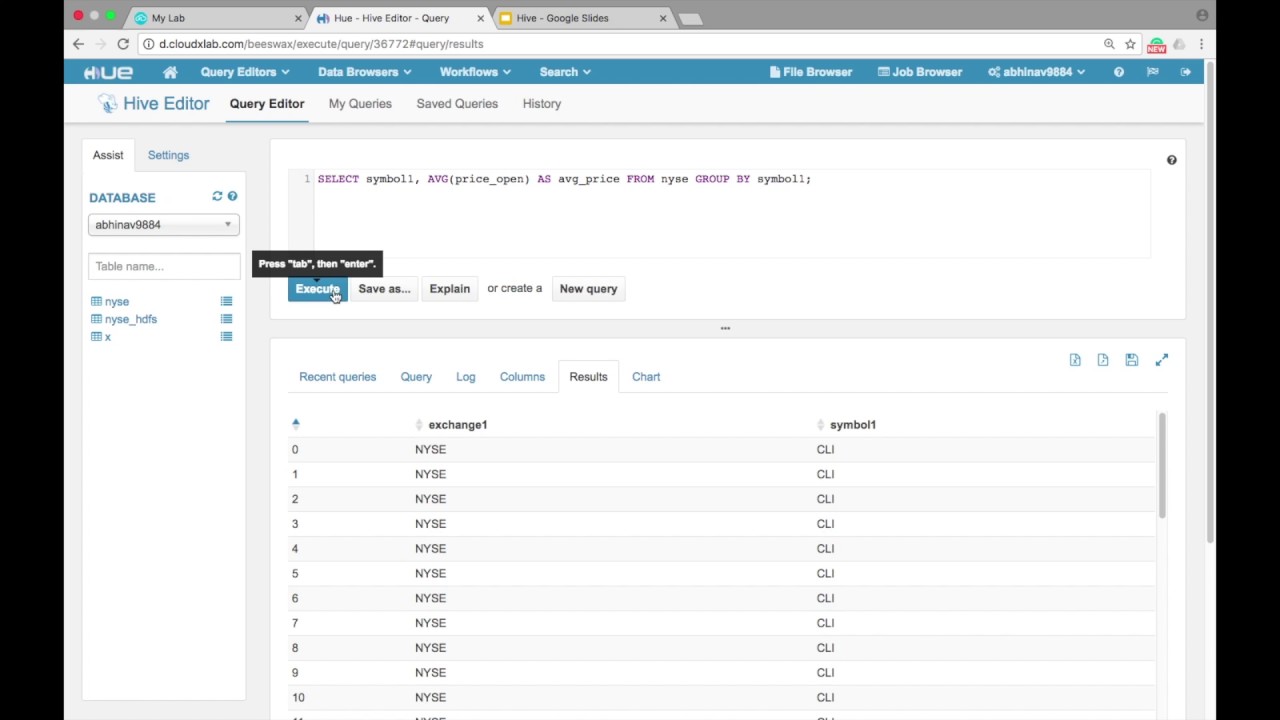Viewport: 1280px width, 720px height.
Task: Open the help icon next to DATABASE
Action: tap(232, 196)
